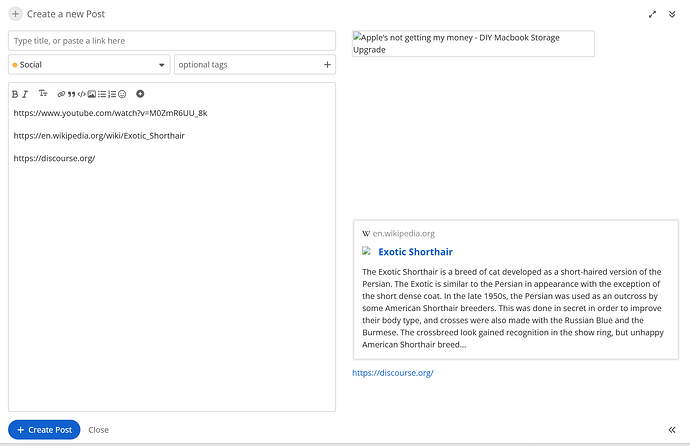Screen dimensions: 690x446
Task: Open the text size heading tool
Action: coord(43,93)
